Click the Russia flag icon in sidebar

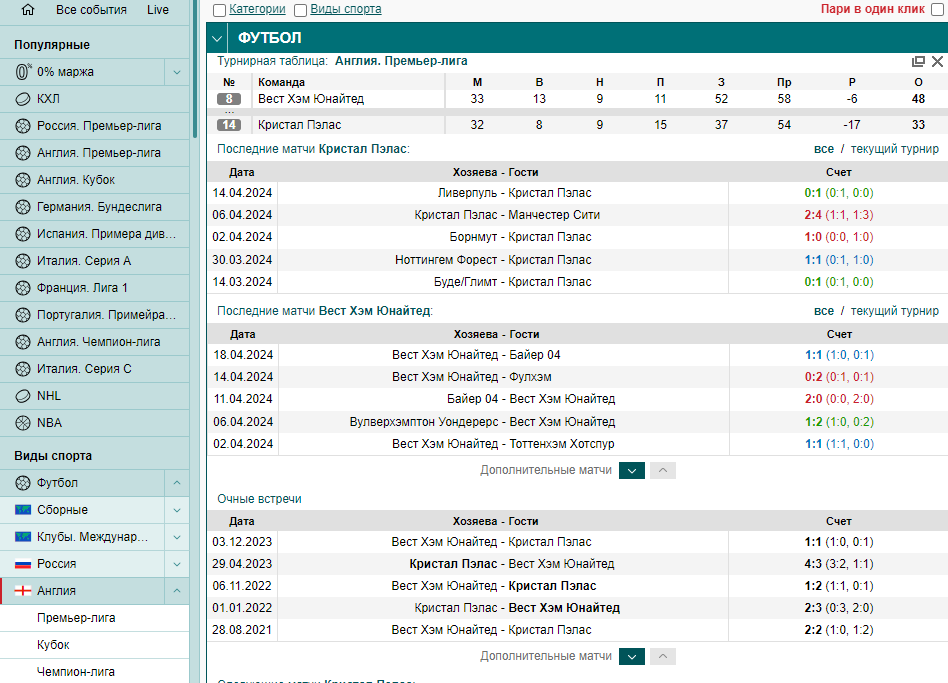(x=22, y=564)
